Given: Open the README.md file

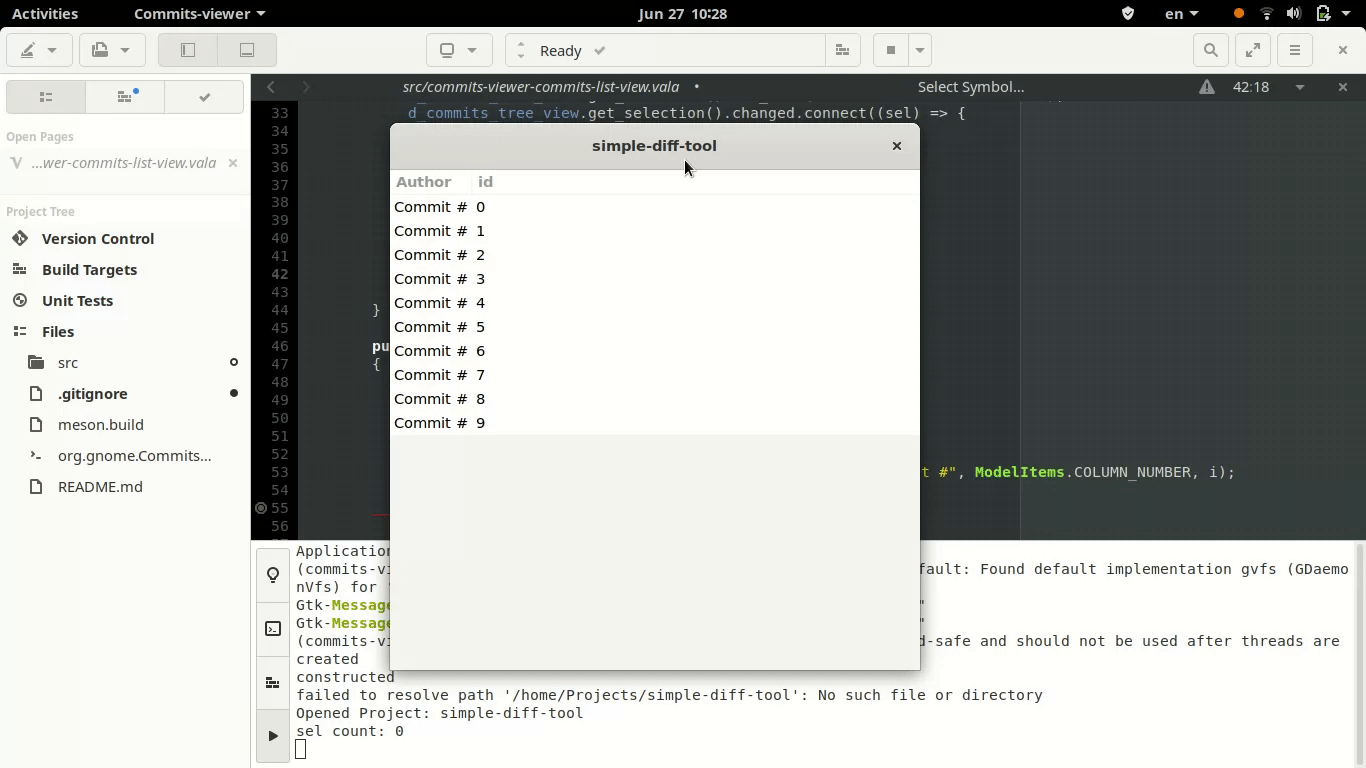Looking at the screenshot, I should [100, 487].
